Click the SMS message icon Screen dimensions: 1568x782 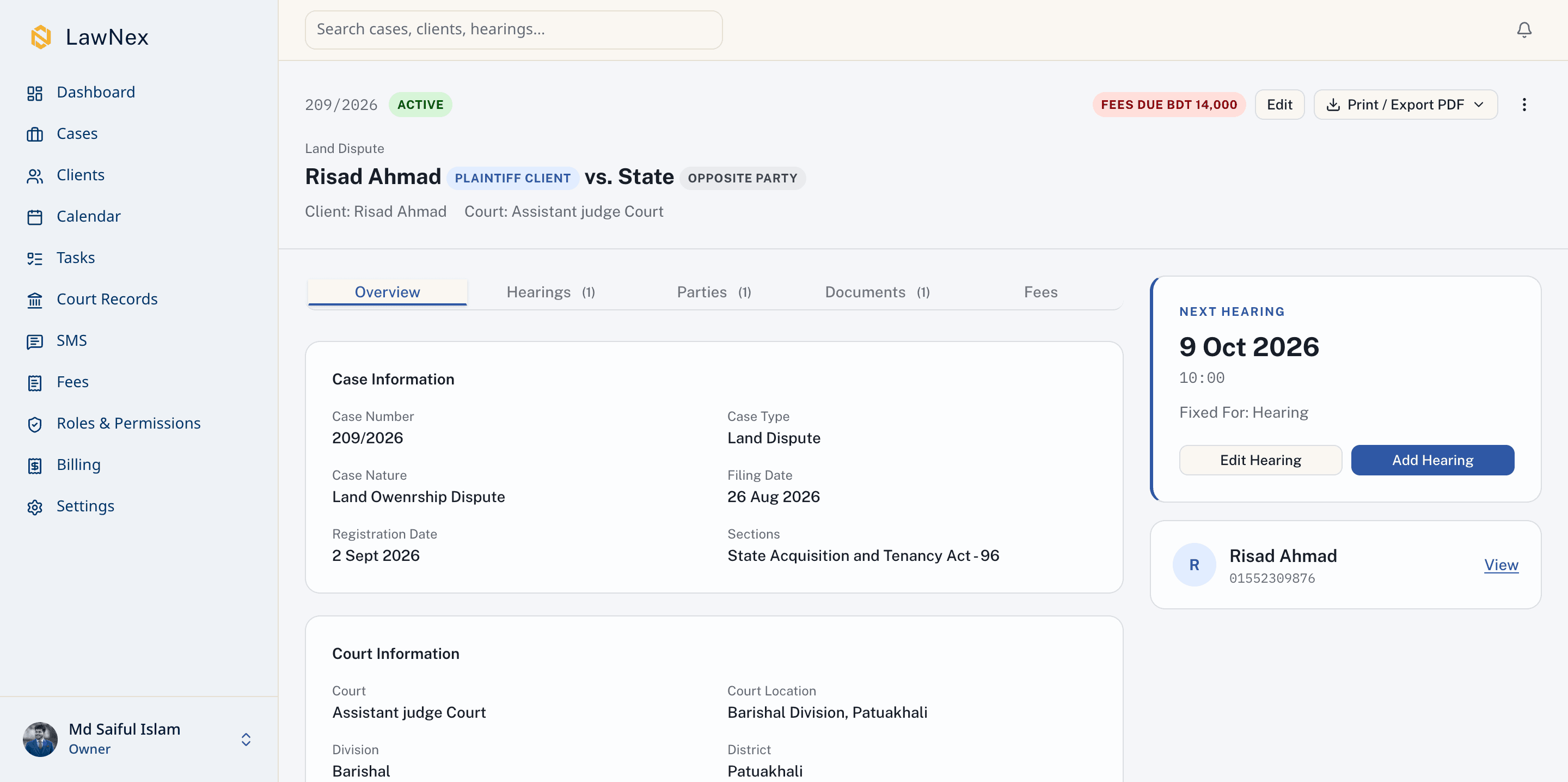click(35, 341)
